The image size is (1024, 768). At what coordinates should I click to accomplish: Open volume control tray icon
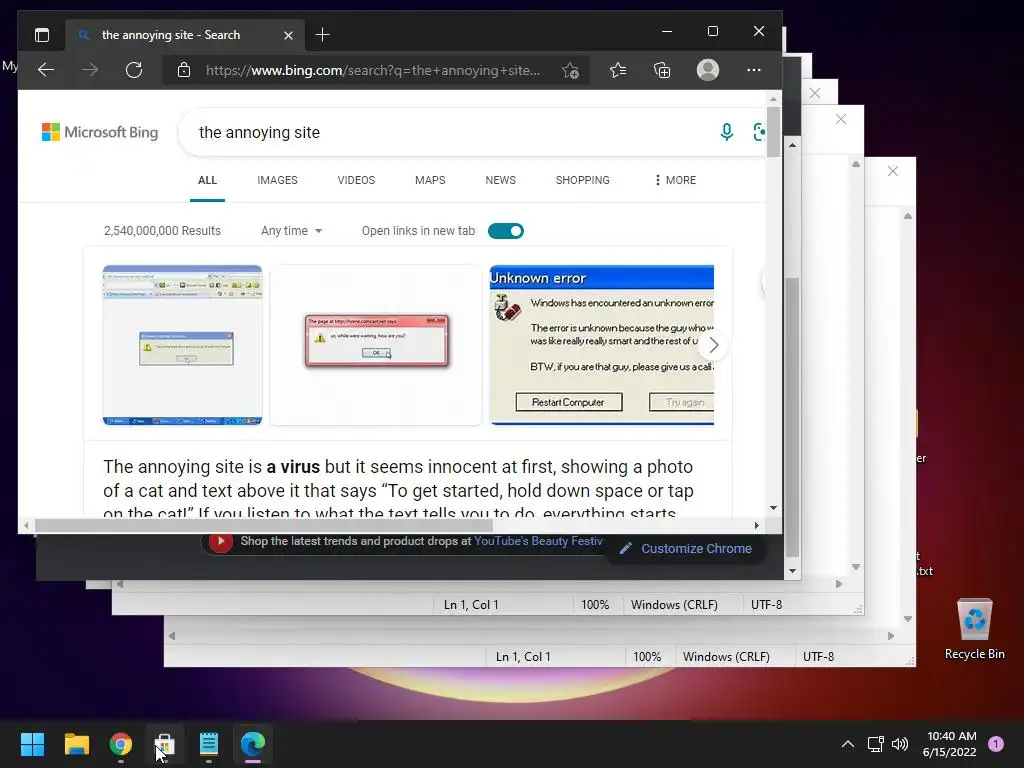coord(900,744)
